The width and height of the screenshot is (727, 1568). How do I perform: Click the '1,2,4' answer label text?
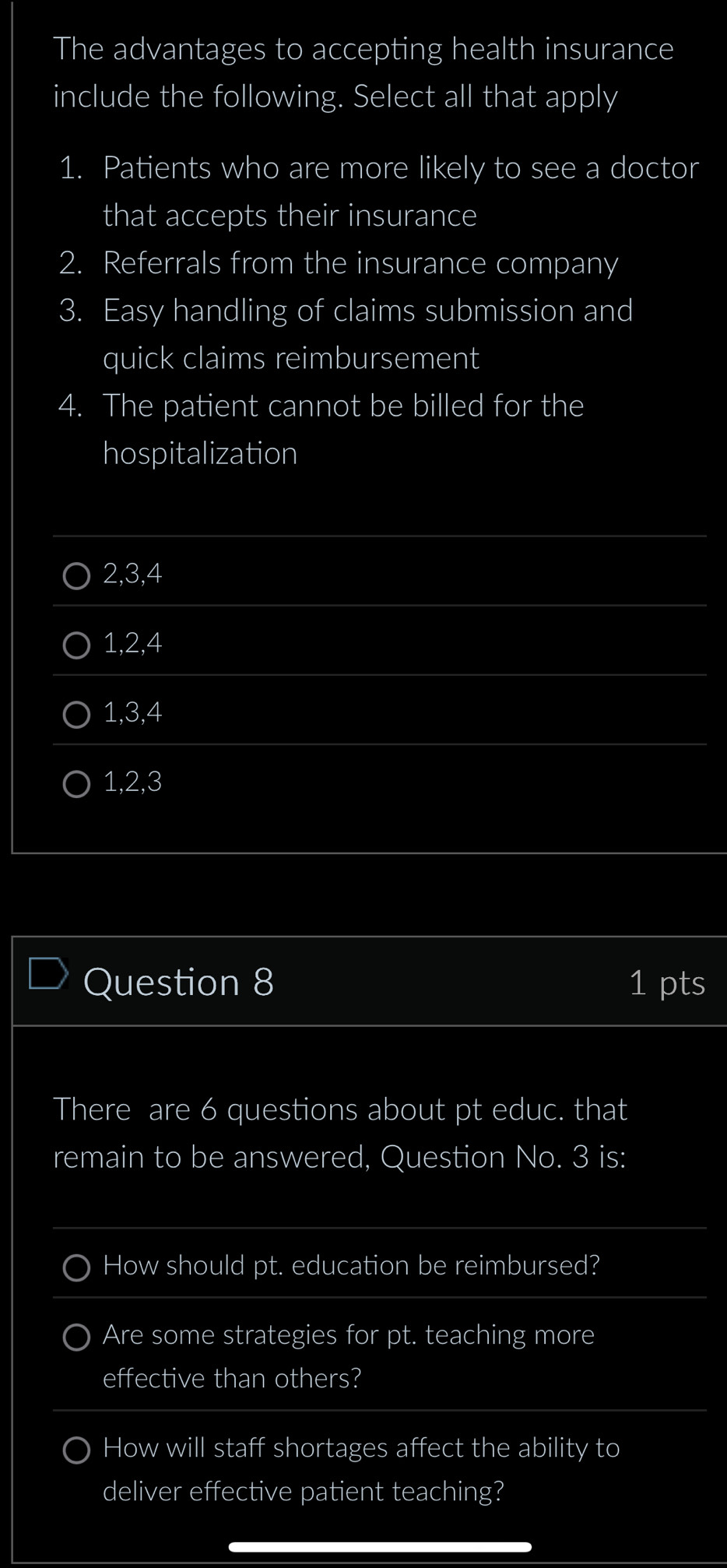132,643
